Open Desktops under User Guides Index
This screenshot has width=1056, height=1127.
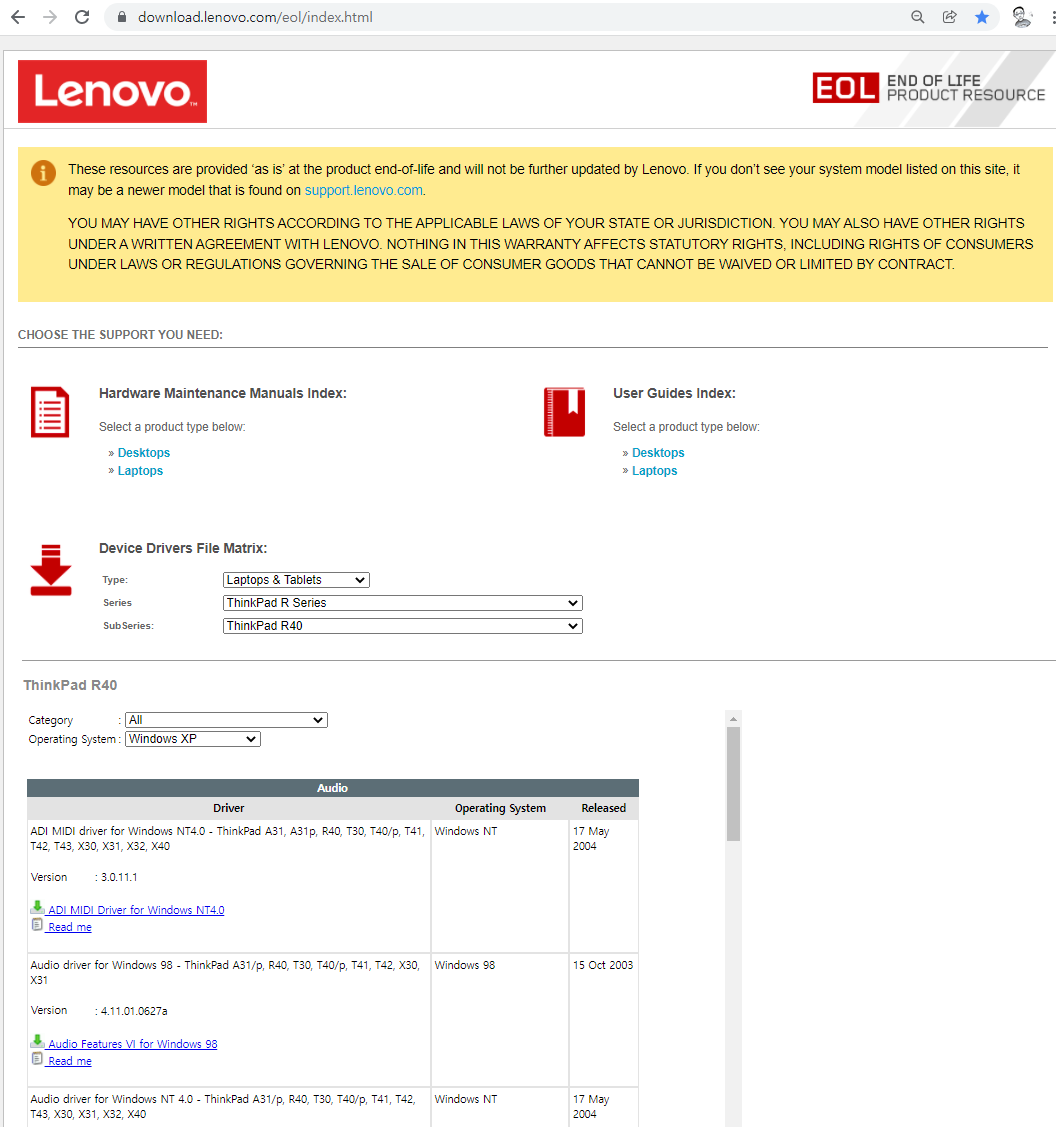[658, 453]
